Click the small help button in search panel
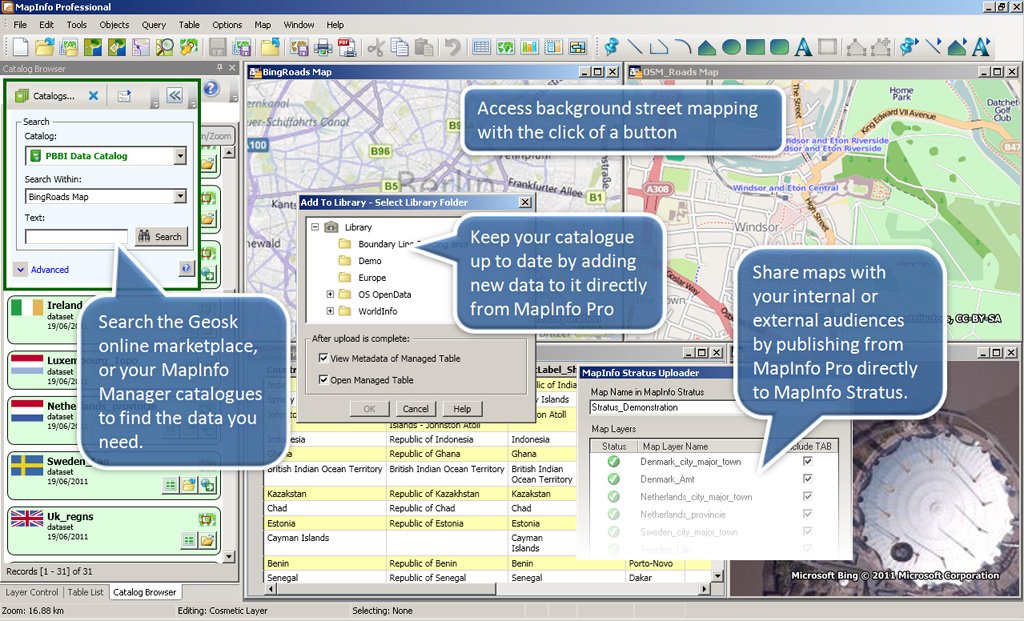This screenshot has width=1024, height=621. tap(186, 268)
